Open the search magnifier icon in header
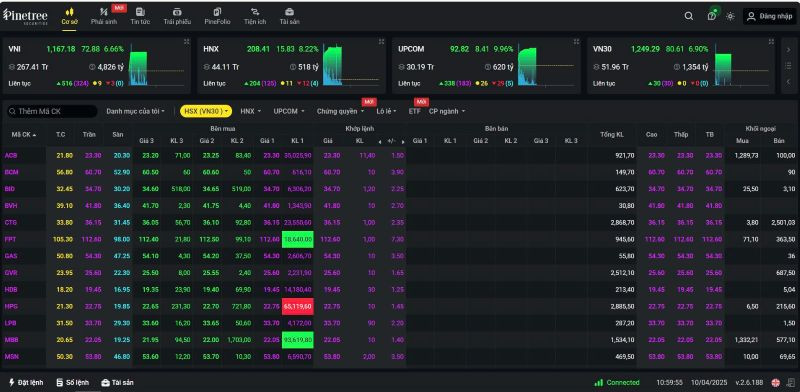The height and width of the screenshot is (392, 800). coord(689,16)
